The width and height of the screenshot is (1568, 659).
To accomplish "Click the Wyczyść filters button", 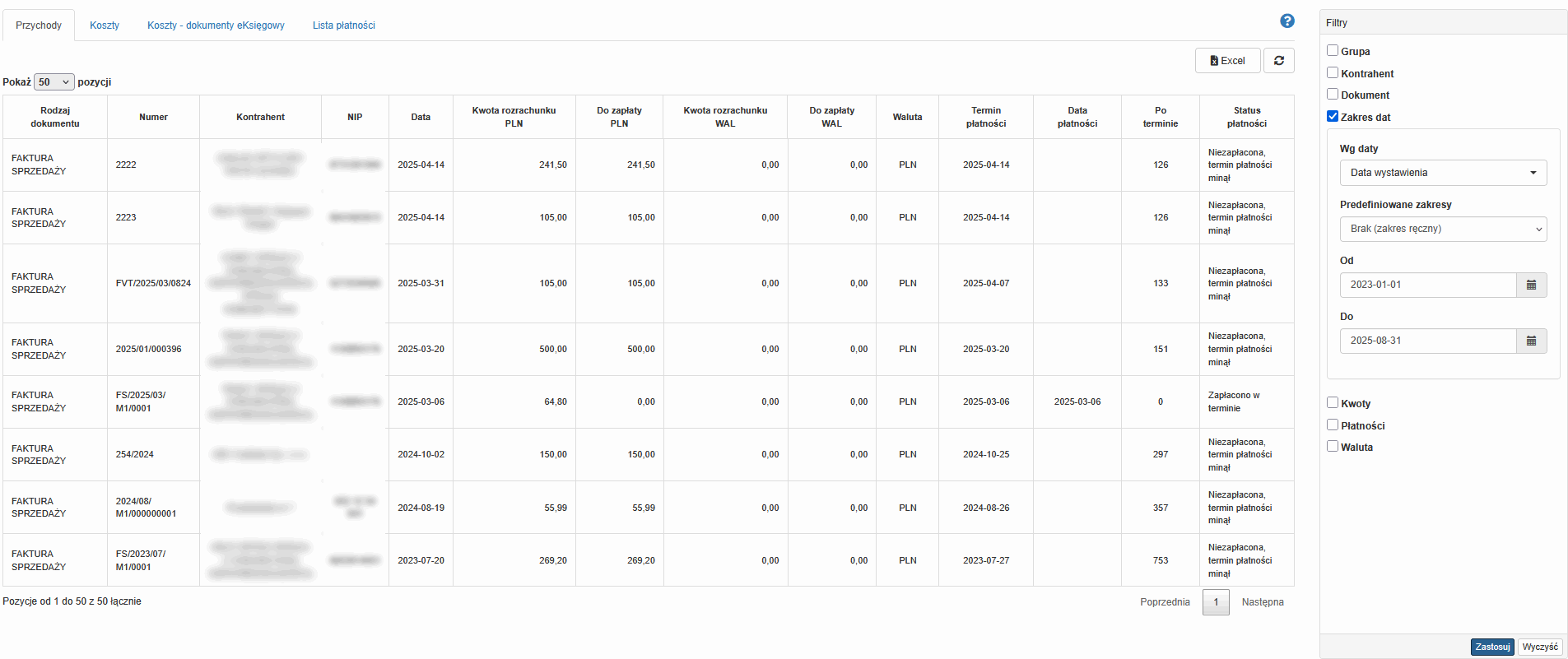I will pos(1539,647).
